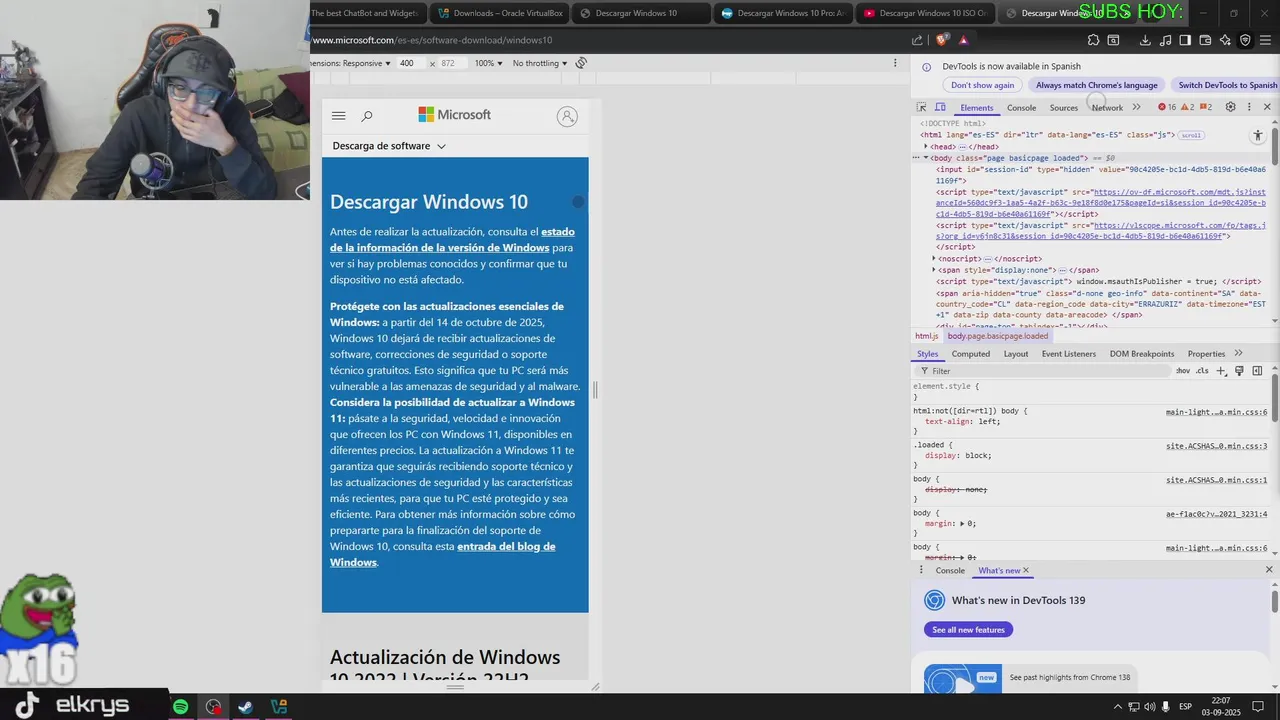Expand the head element node
1280x720 pixels.
(x=926, y=146)
